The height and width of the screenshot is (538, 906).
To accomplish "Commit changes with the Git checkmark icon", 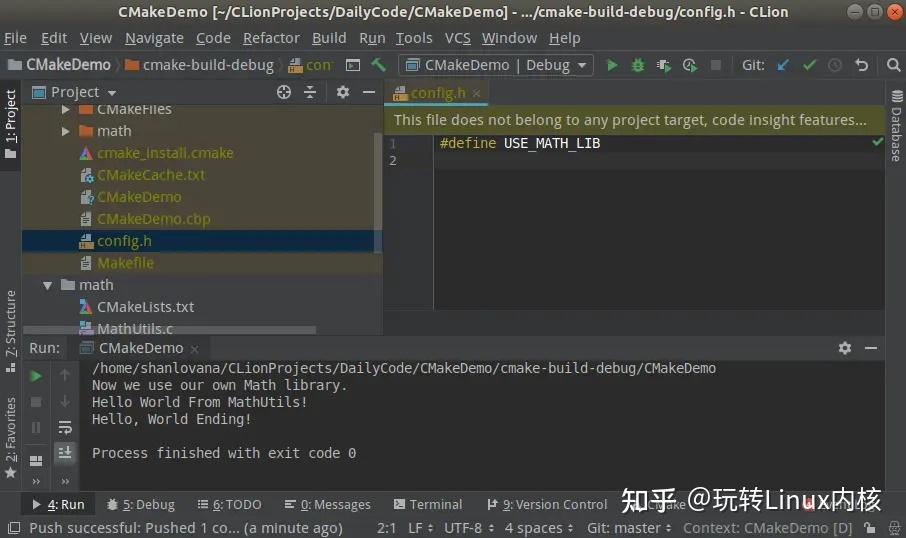I will 809,65.
